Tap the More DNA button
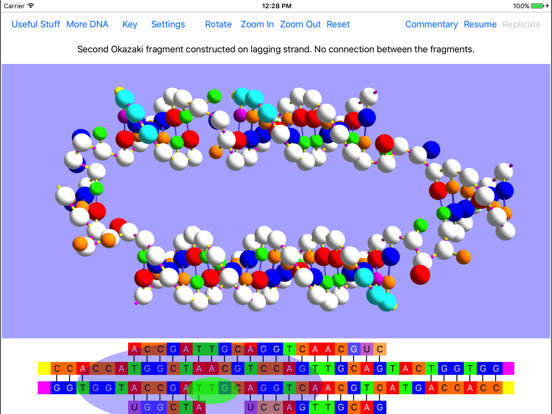The height and width of the screenshot is (414, 552). [87, 24]
